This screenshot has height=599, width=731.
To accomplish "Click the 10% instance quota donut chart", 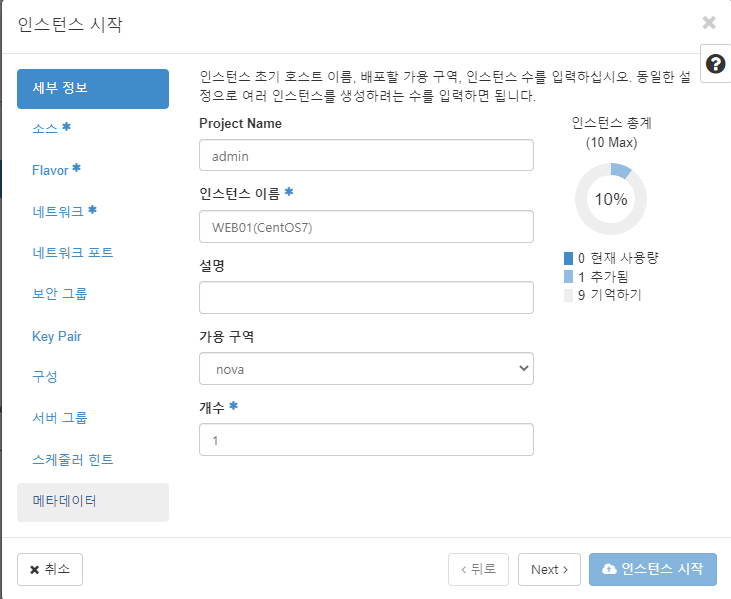I will pyautogui.click(x=611, y=199).
